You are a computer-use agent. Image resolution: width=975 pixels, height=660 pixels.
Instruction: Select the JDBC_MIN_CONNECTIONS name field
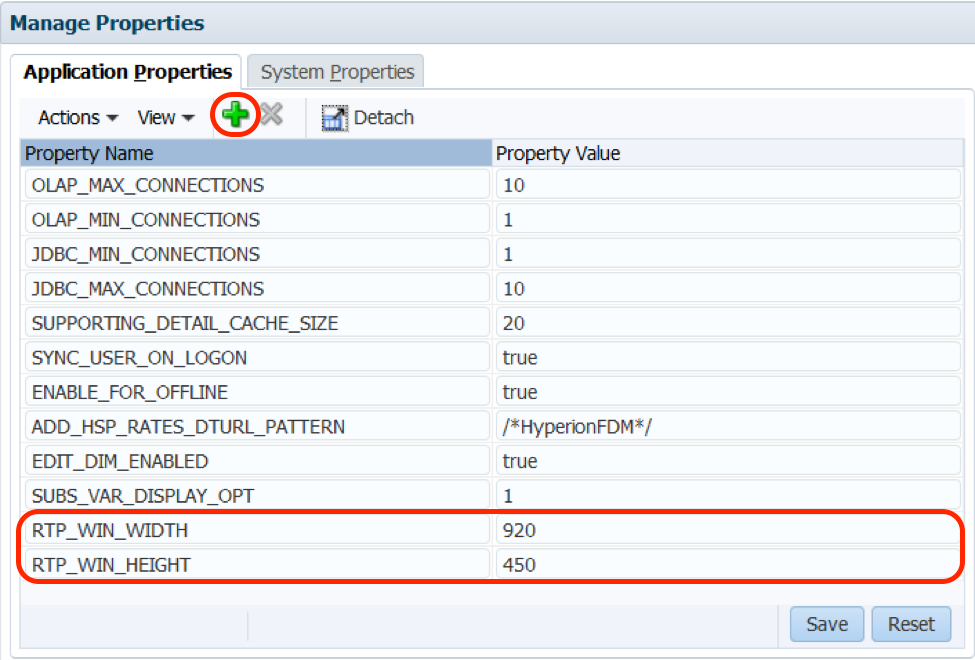click(x=256, y=254)
